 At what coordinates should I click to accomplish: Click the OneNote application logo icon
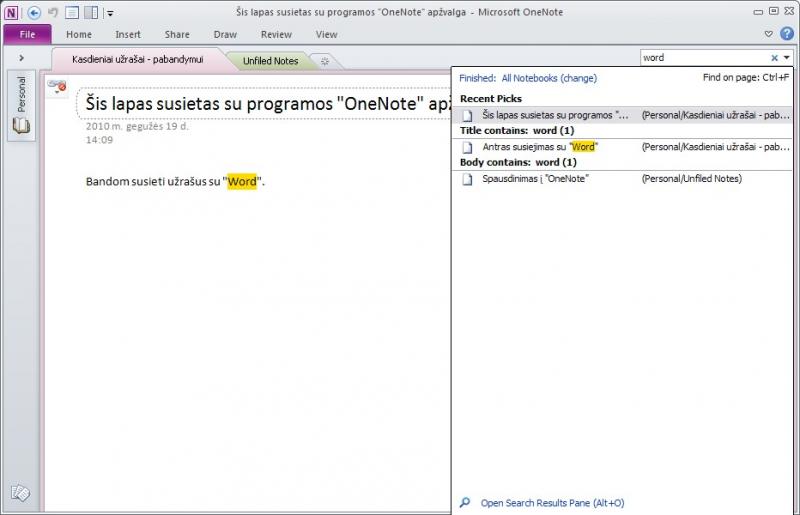(11, 13)
